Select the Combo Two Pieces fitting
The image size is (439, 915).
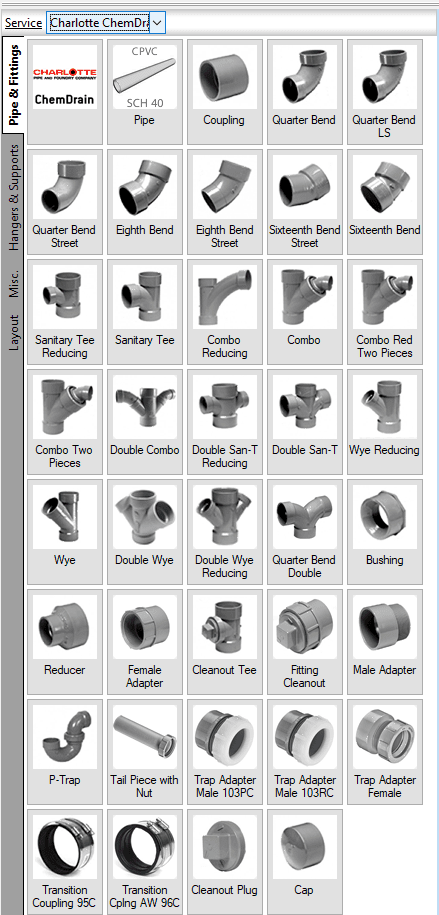click(x=65, y=422)
